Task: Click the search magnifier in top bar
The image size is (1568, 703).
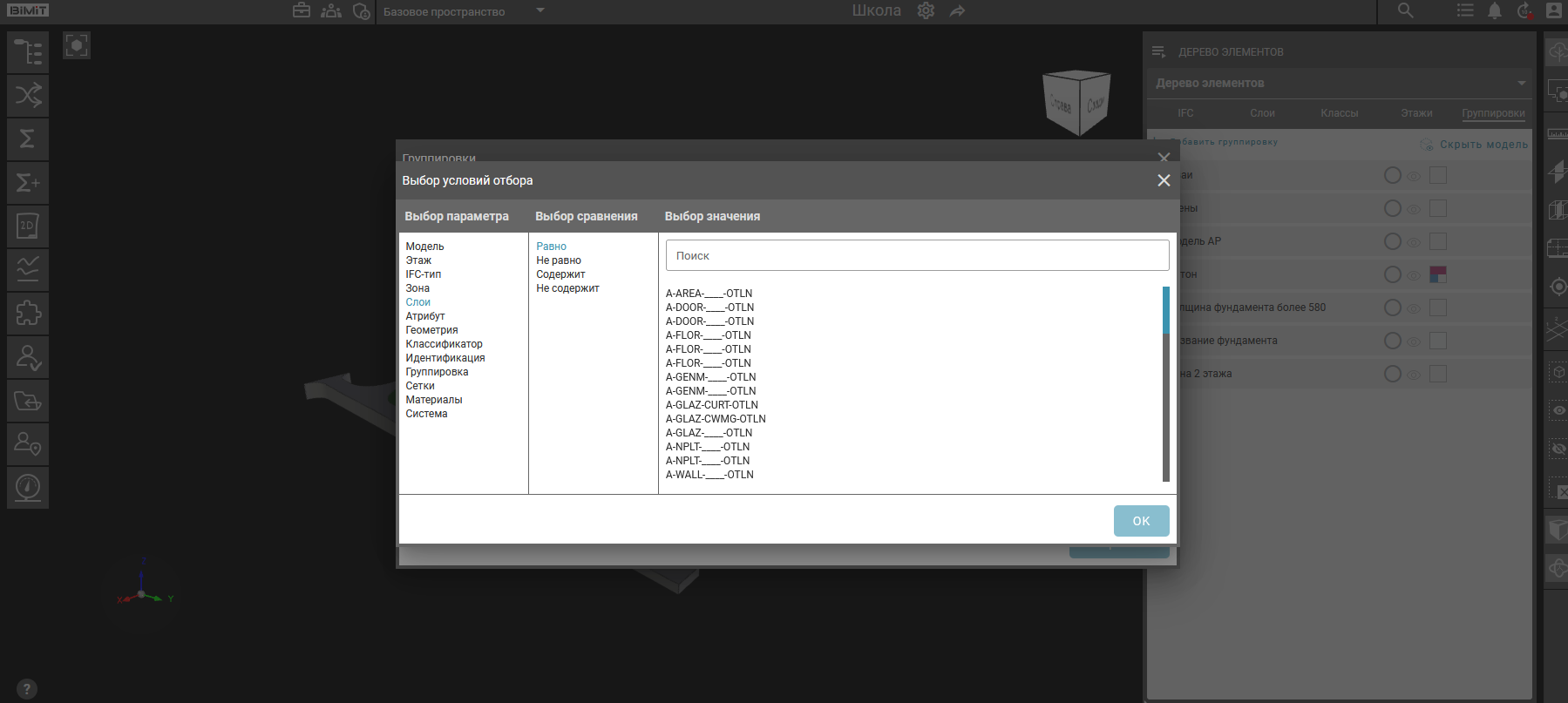Action: tap(1405, 11)
